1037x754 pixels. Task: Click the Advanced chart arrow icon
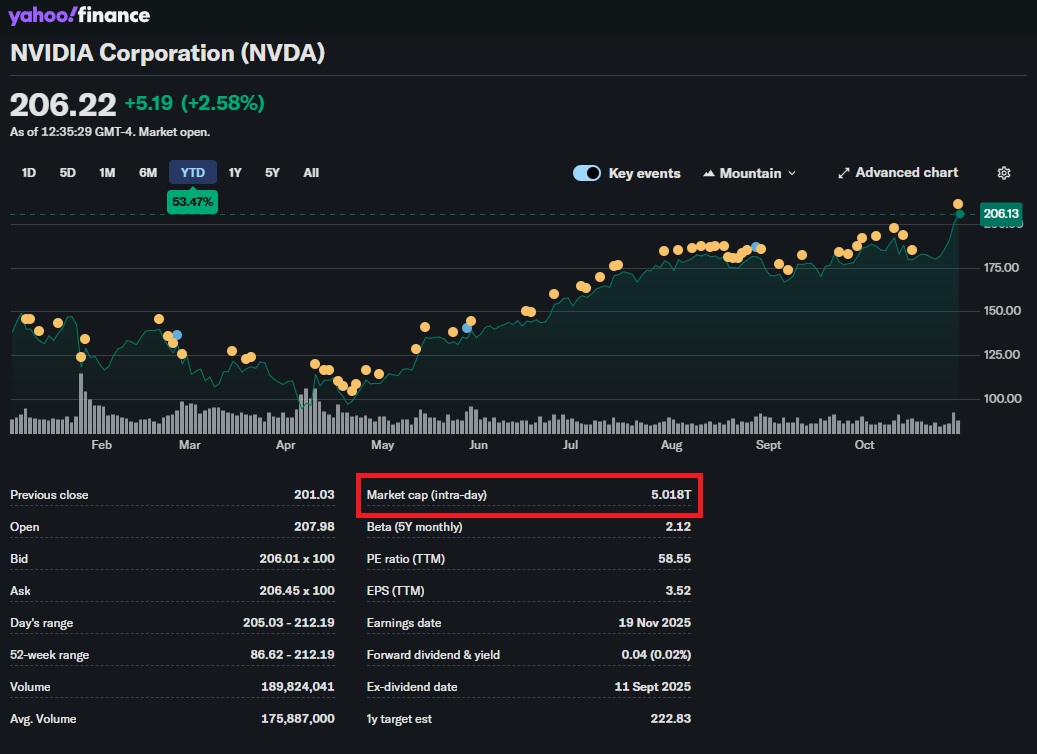[x=842, y=172]
